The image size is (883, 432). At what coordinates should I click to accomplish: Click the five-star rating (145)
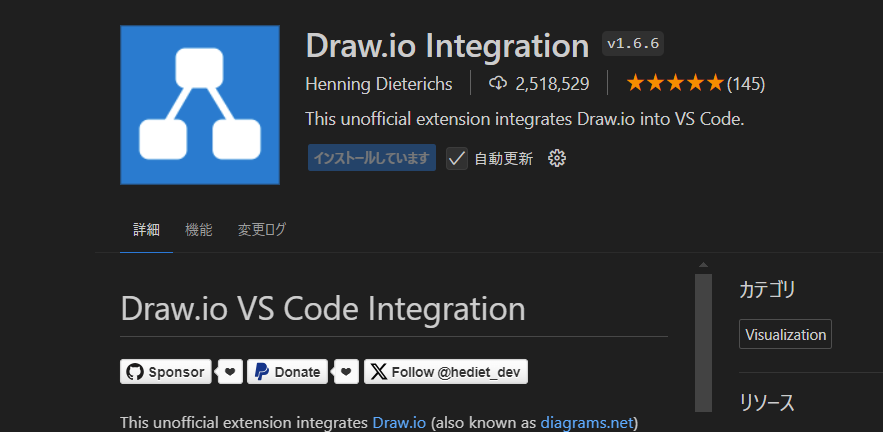click(x=695, y=84)
